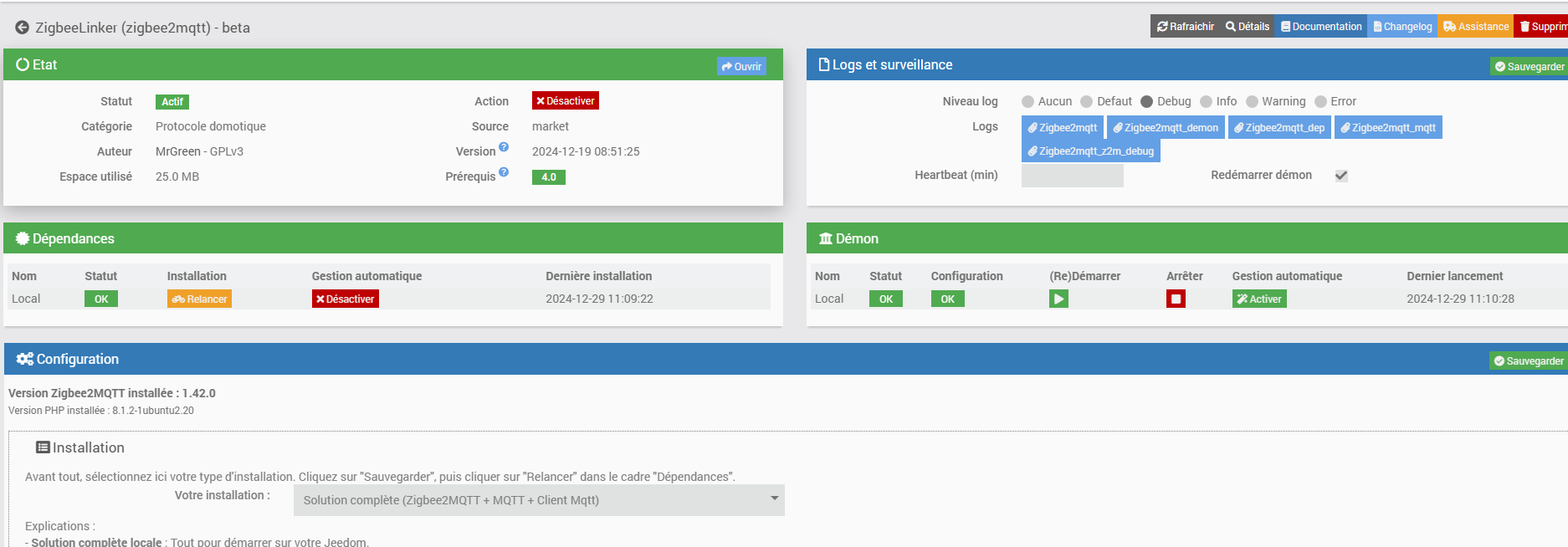Click the PHP version 8.1.2-1ubuntu2.20 text

click(153, 411)
